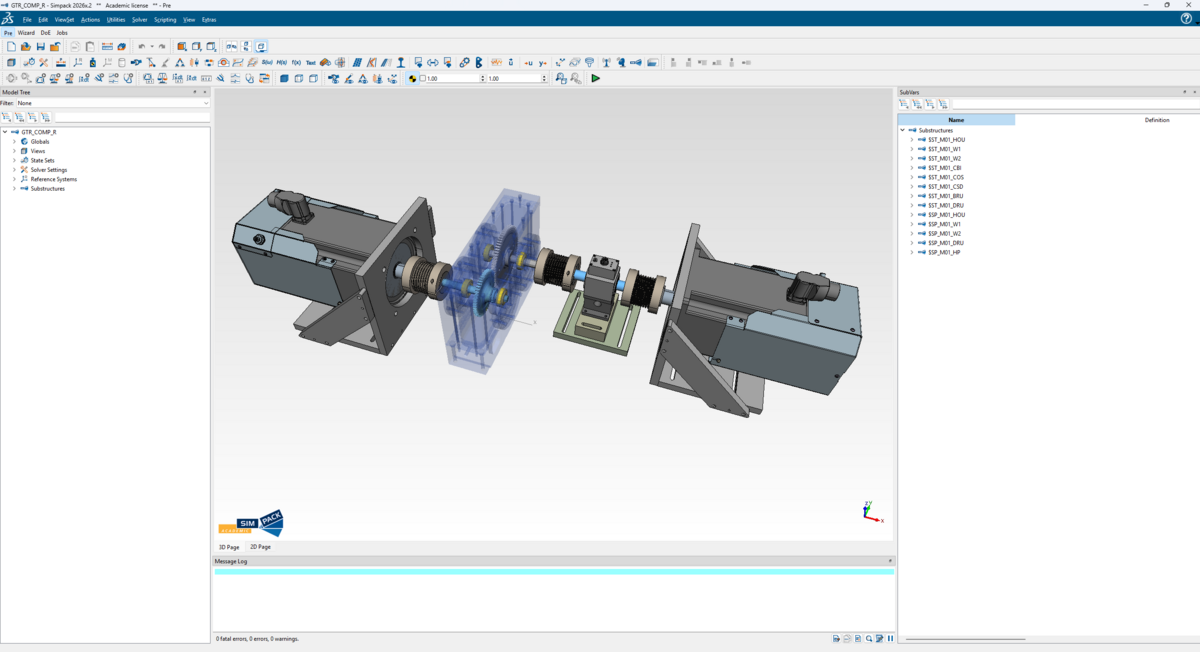Click the pause icon in message log status bar
1200x652 pixels.
[x=890, y=638]
